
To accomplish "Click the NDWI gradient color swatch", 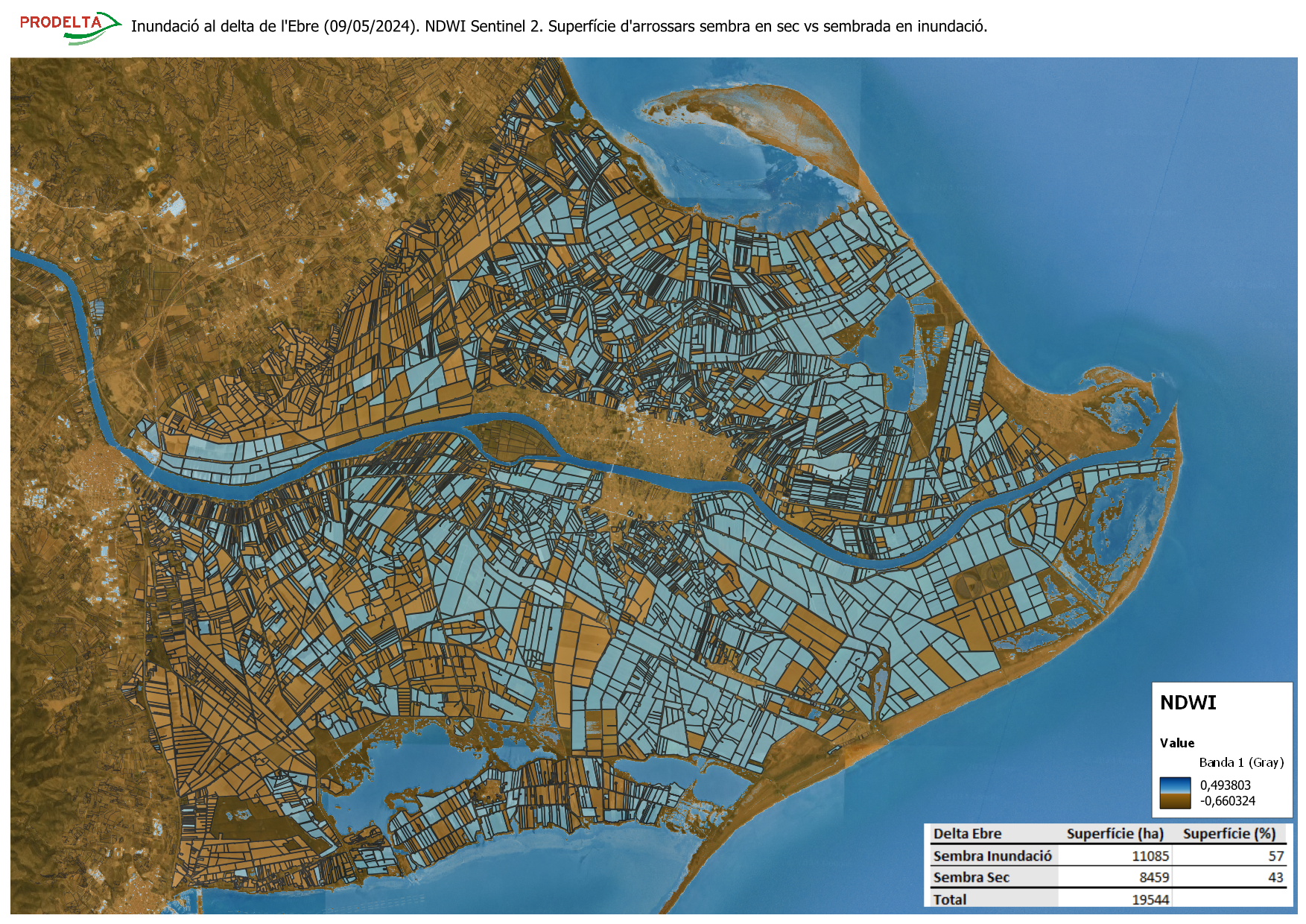I will (1175, 793).
